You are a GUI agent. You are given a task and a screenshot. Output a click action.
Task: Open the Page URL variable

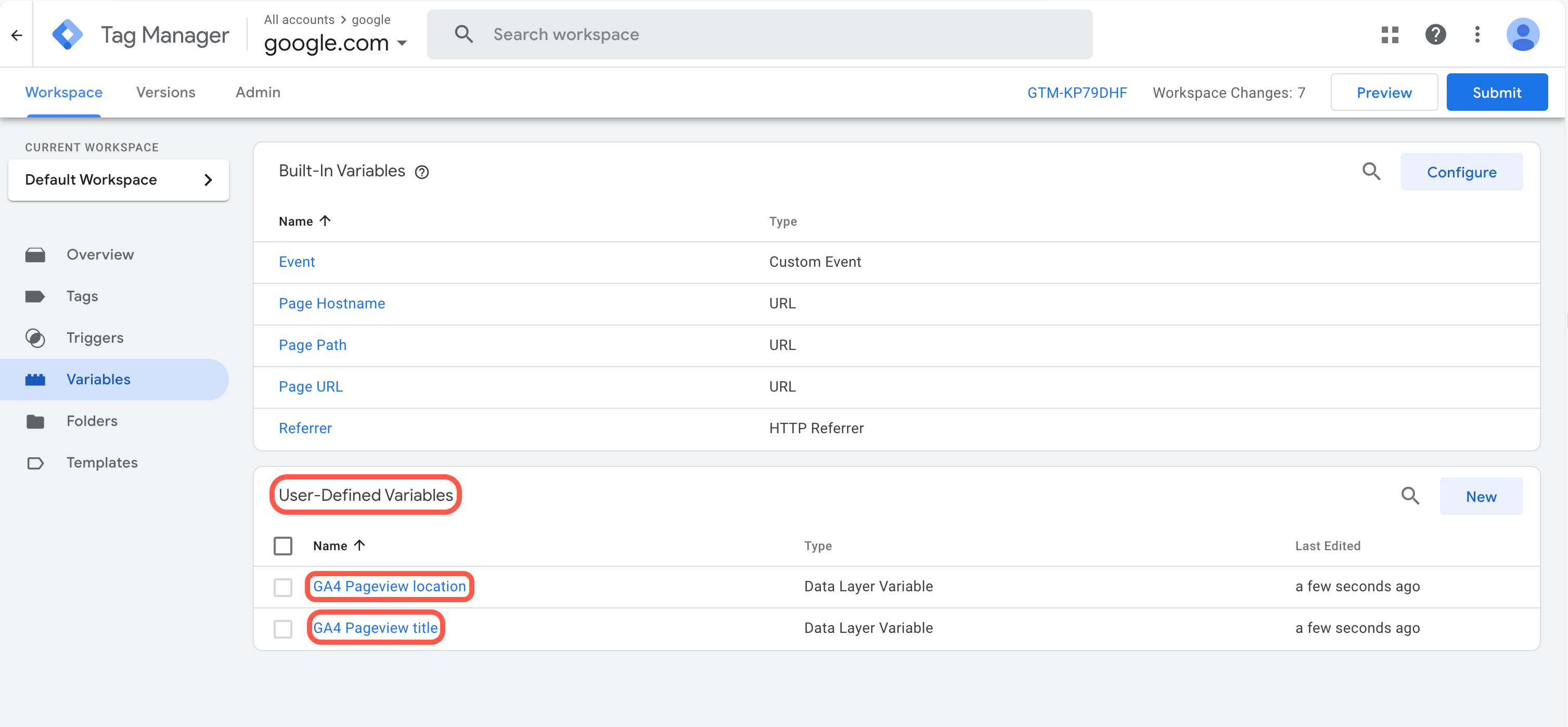311,387
